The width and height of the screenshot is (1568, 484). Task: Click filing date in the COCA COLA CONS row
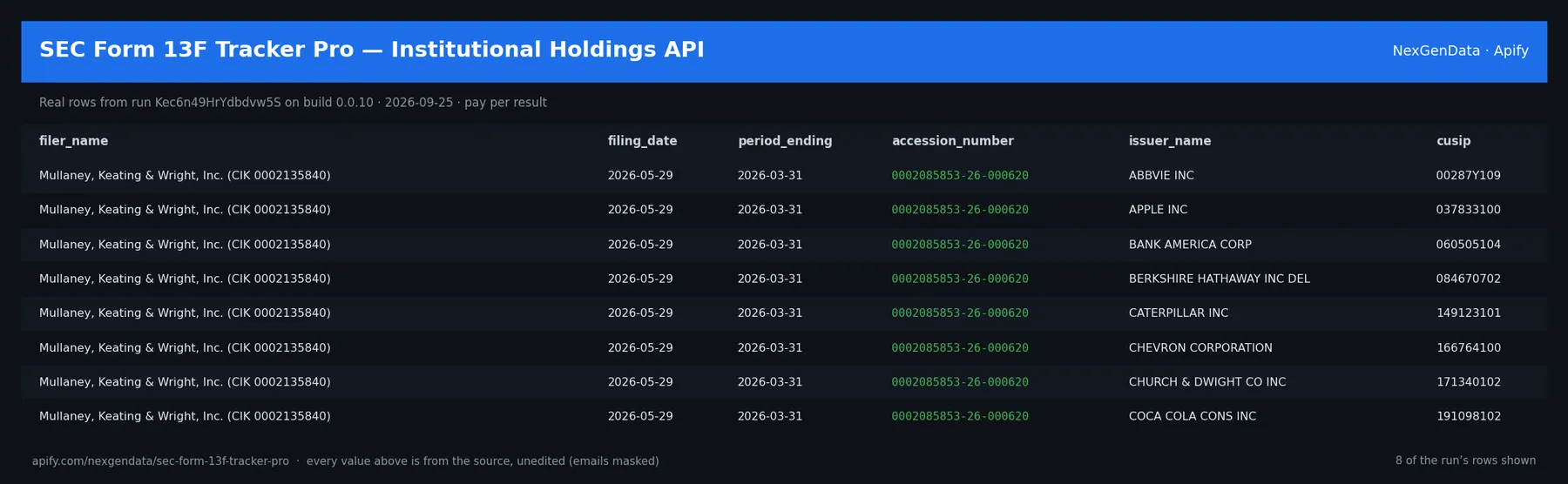click(x=640, y=416)
